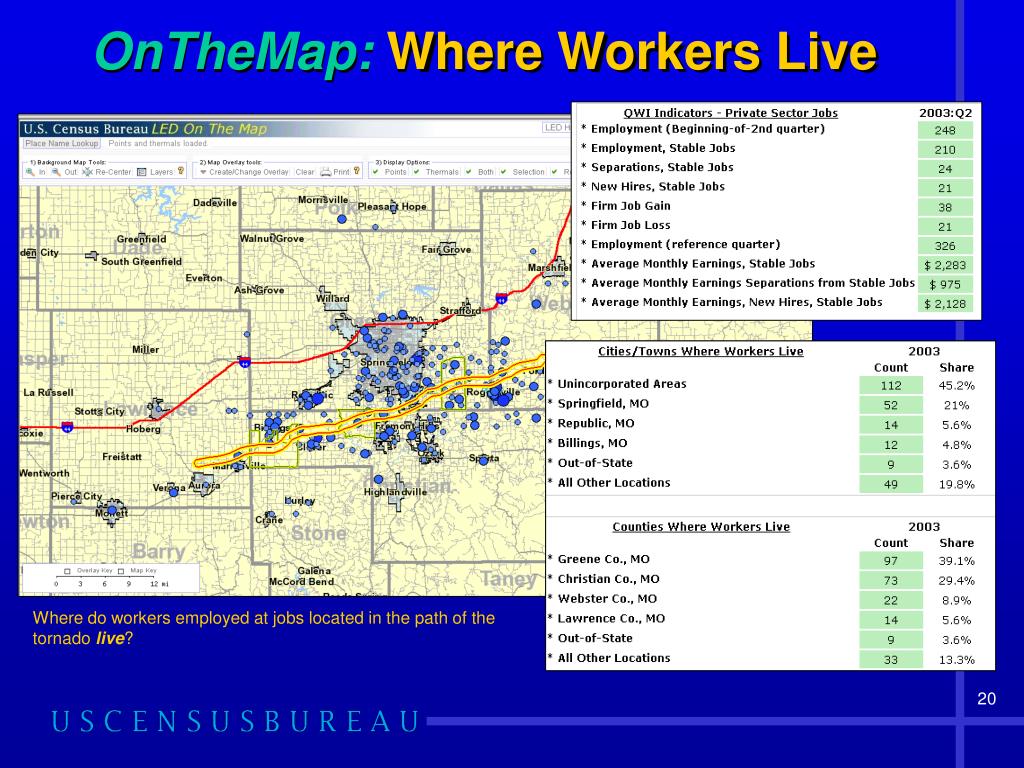Click the blue dot at Monett

tap(112, 510)
